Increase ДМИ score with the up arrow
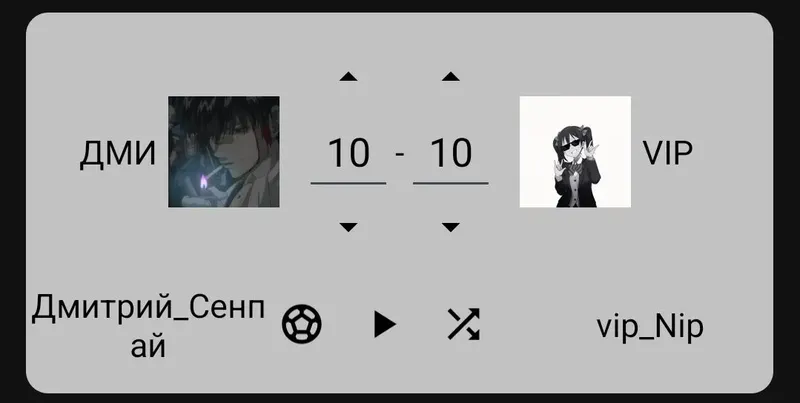This screenshot has height=403, width=800. (348, 77)
